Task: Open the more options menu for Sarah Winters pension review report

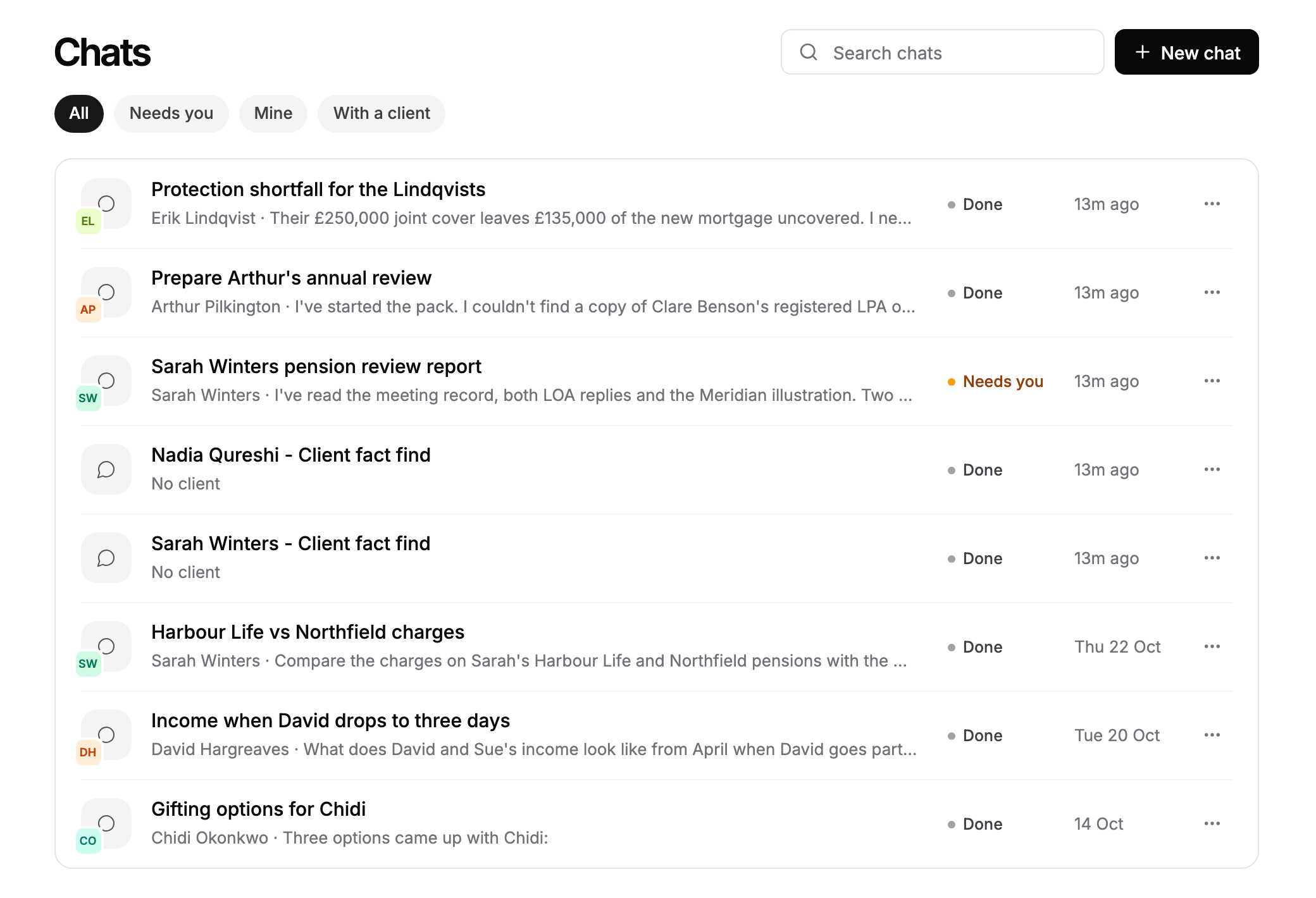Action: tap(1212, 381)
